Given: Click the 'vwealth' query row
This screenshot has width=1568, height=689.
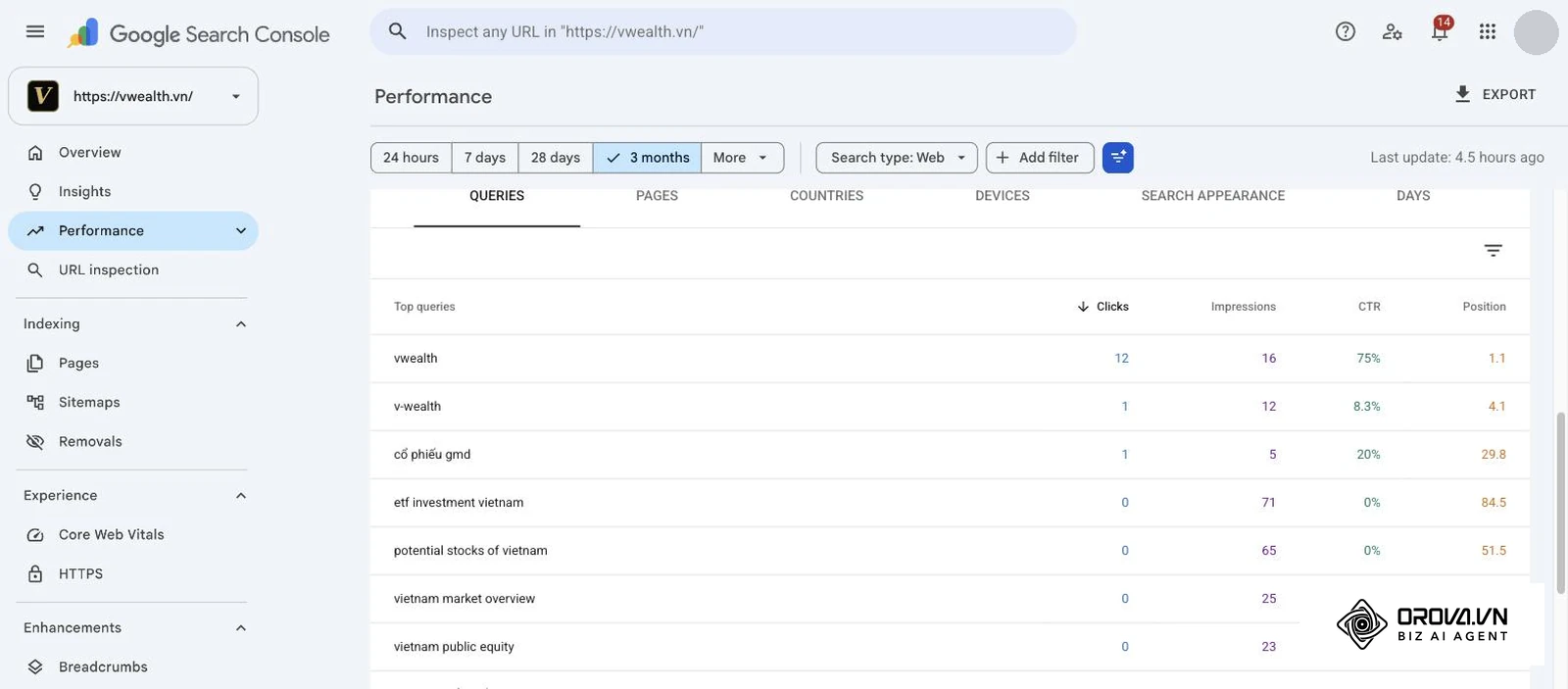Looking at the screenshot, I should pos(950,359).
